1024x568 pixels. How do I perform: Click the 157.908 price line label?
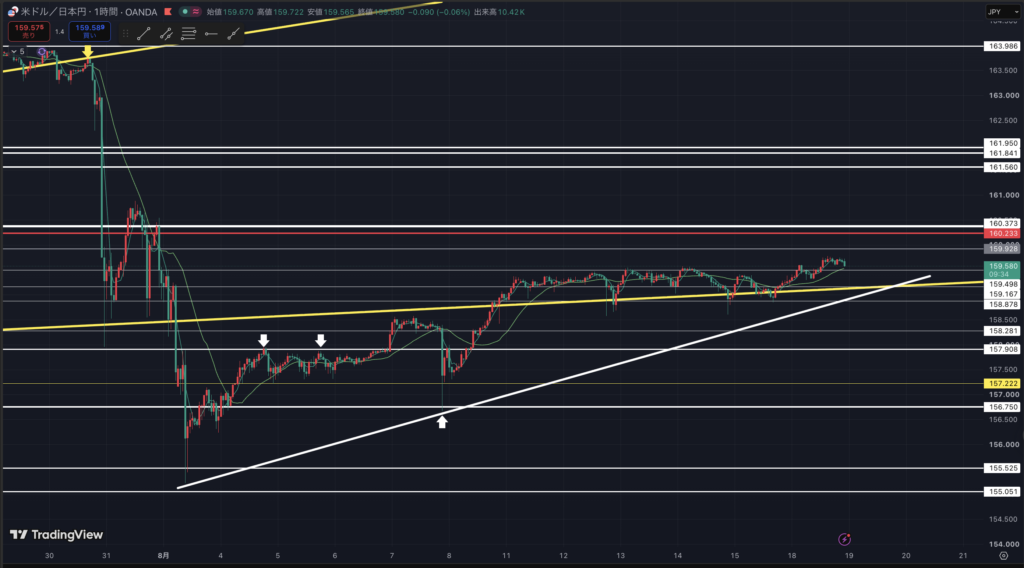[1002, 349]
